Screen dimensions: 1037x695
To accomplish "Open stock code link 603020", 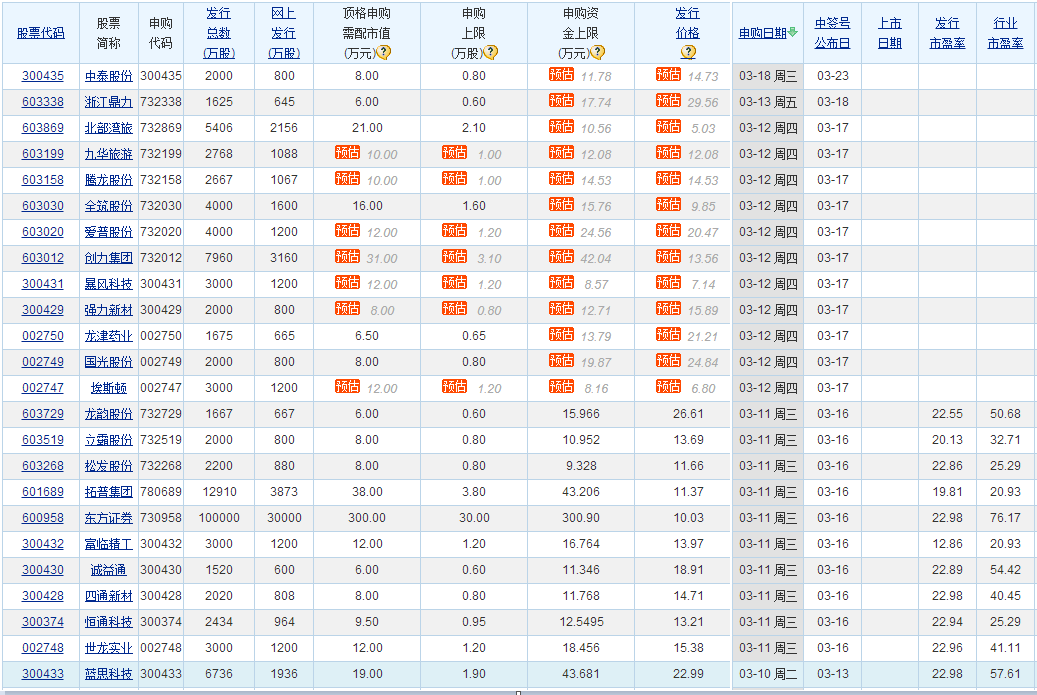I will pos(43,232).
